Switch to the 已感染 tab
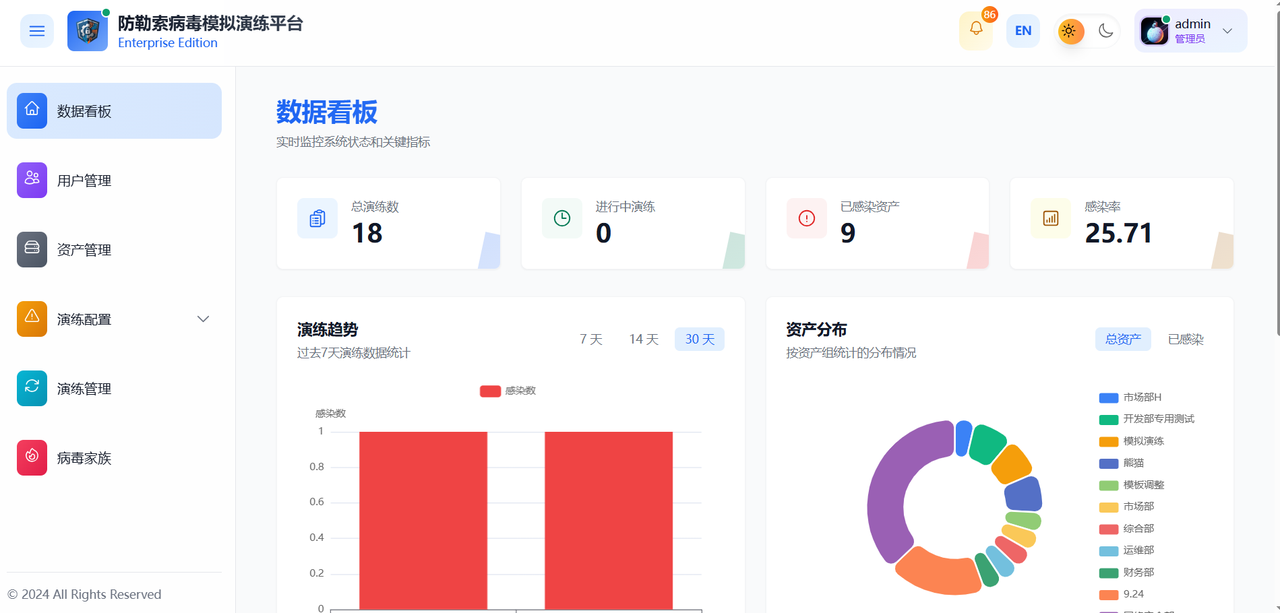 tap(1185, 339)
